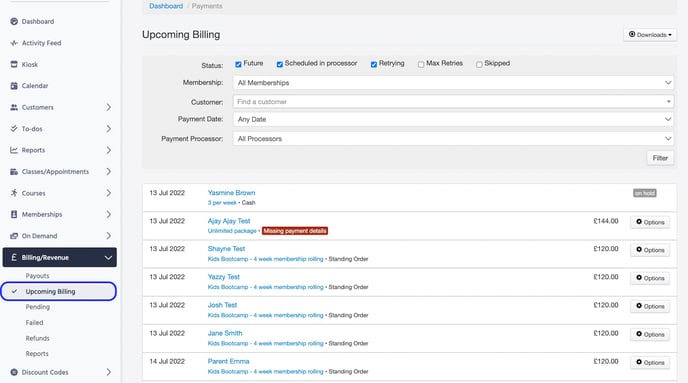
Task: Open the Payment Date dropdown
Action: [453, 119]
